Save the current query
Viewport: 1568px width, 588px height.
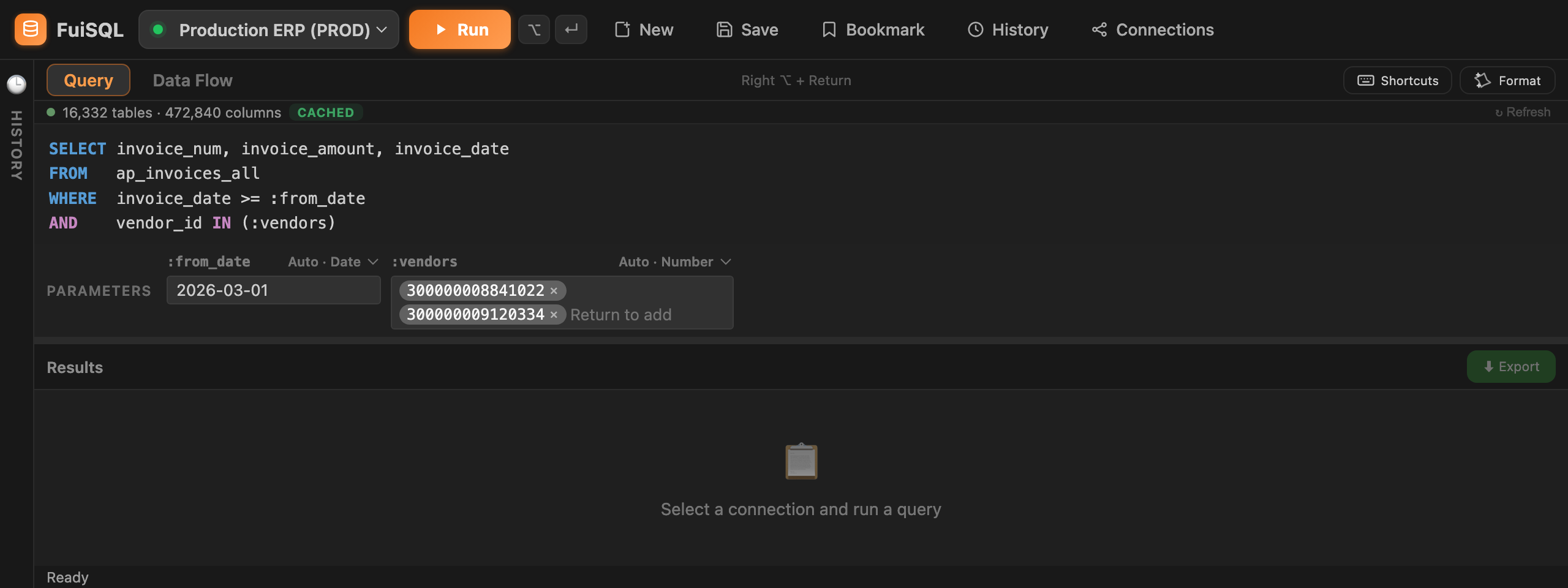(747, 29)
